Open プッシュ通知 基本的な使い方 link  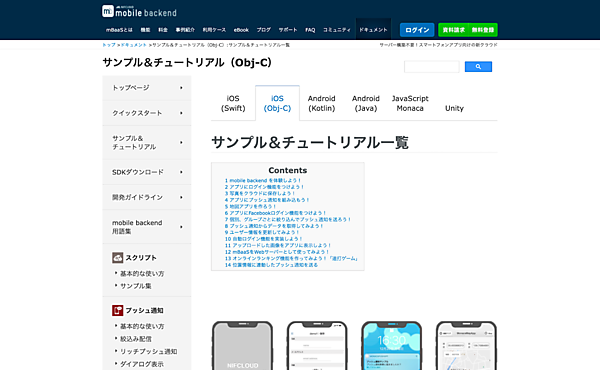pyautogui.click(x=142, y=326)
